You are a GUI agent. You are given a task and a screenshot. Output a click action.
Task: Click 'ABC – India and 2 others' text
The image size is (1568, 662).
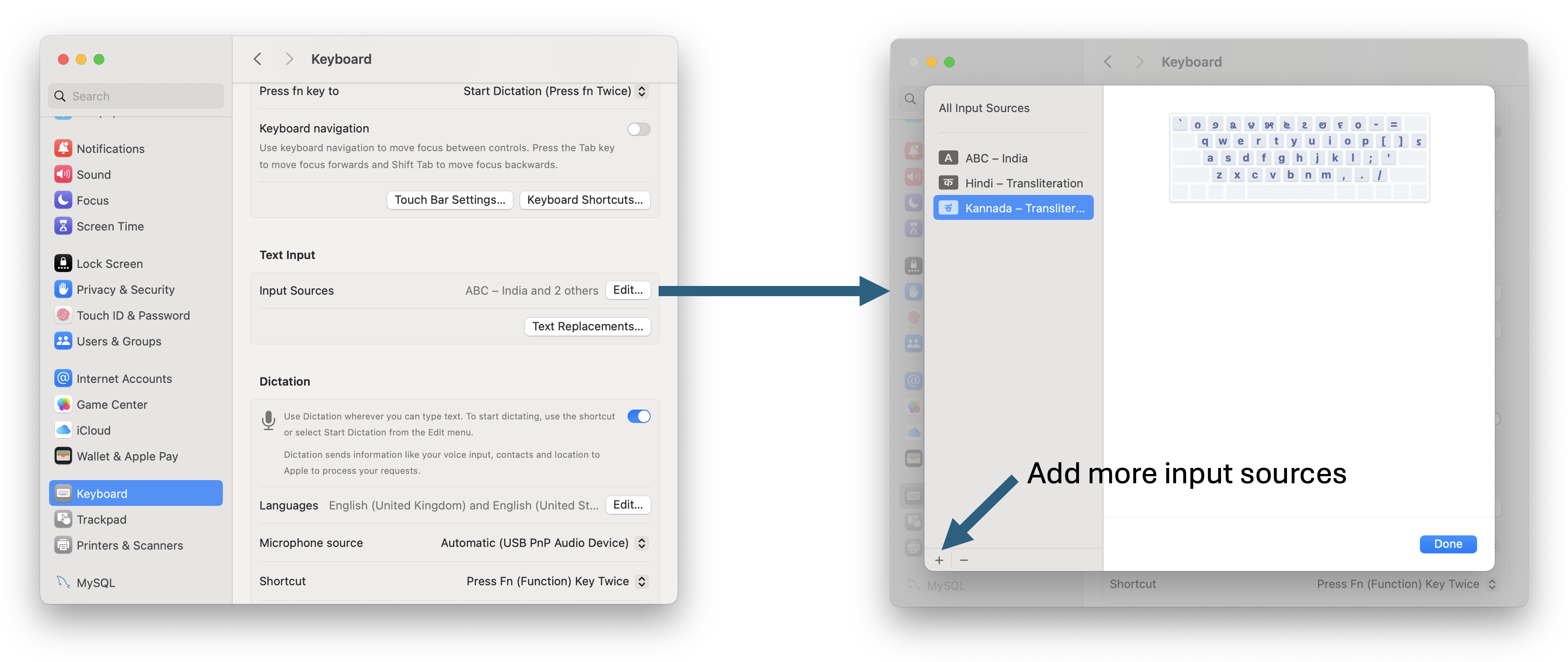pyautogui.click(x=532, y=291)
